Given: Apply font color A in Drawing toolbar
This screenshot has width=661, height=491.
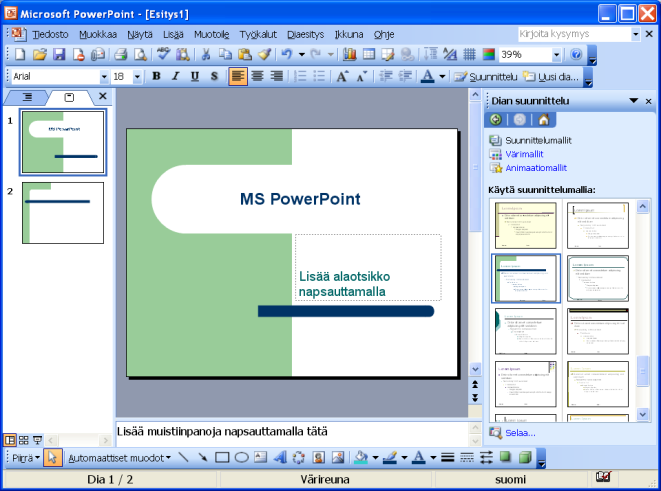Looking at the screenshot, I should point(419,457).
